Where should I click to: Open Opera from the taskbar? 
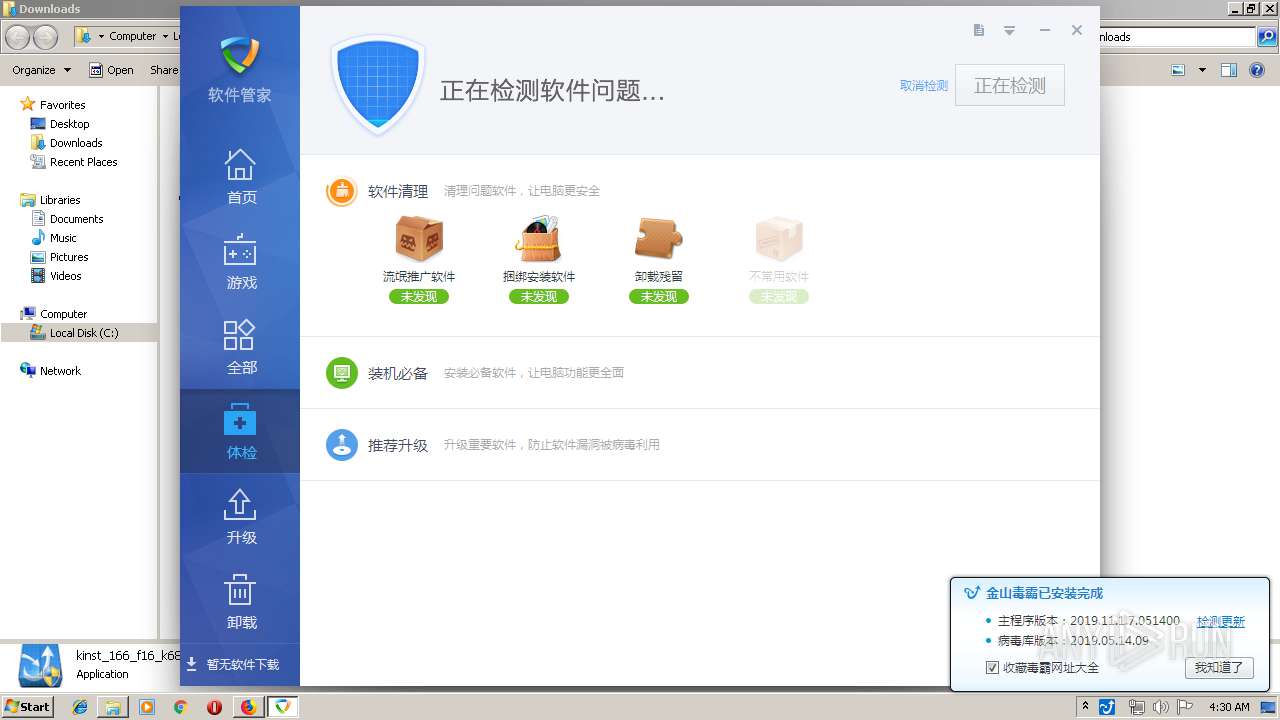[x=214, y=707]
